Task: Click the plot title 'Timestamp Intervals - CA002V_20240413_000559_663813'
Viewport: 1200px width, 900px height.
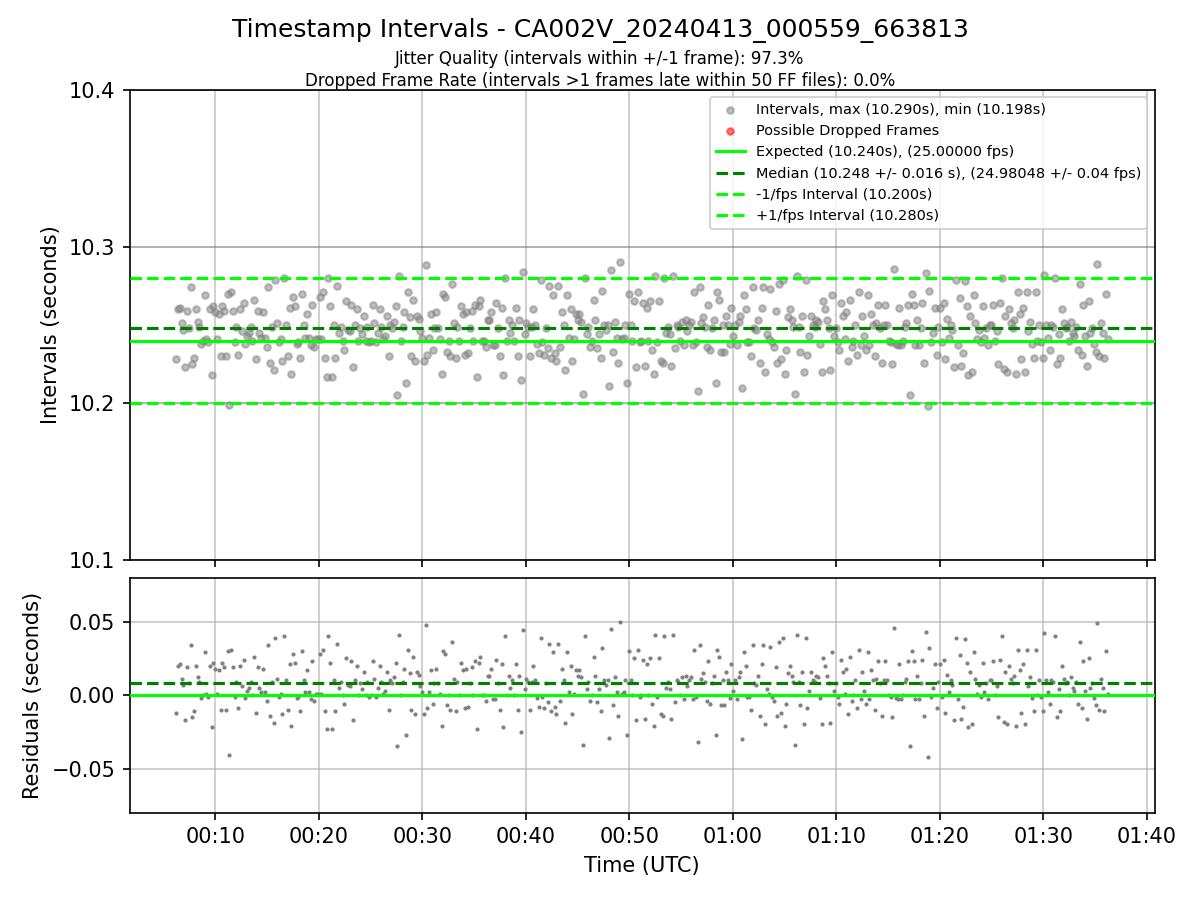Action: (x=600, y=29)
